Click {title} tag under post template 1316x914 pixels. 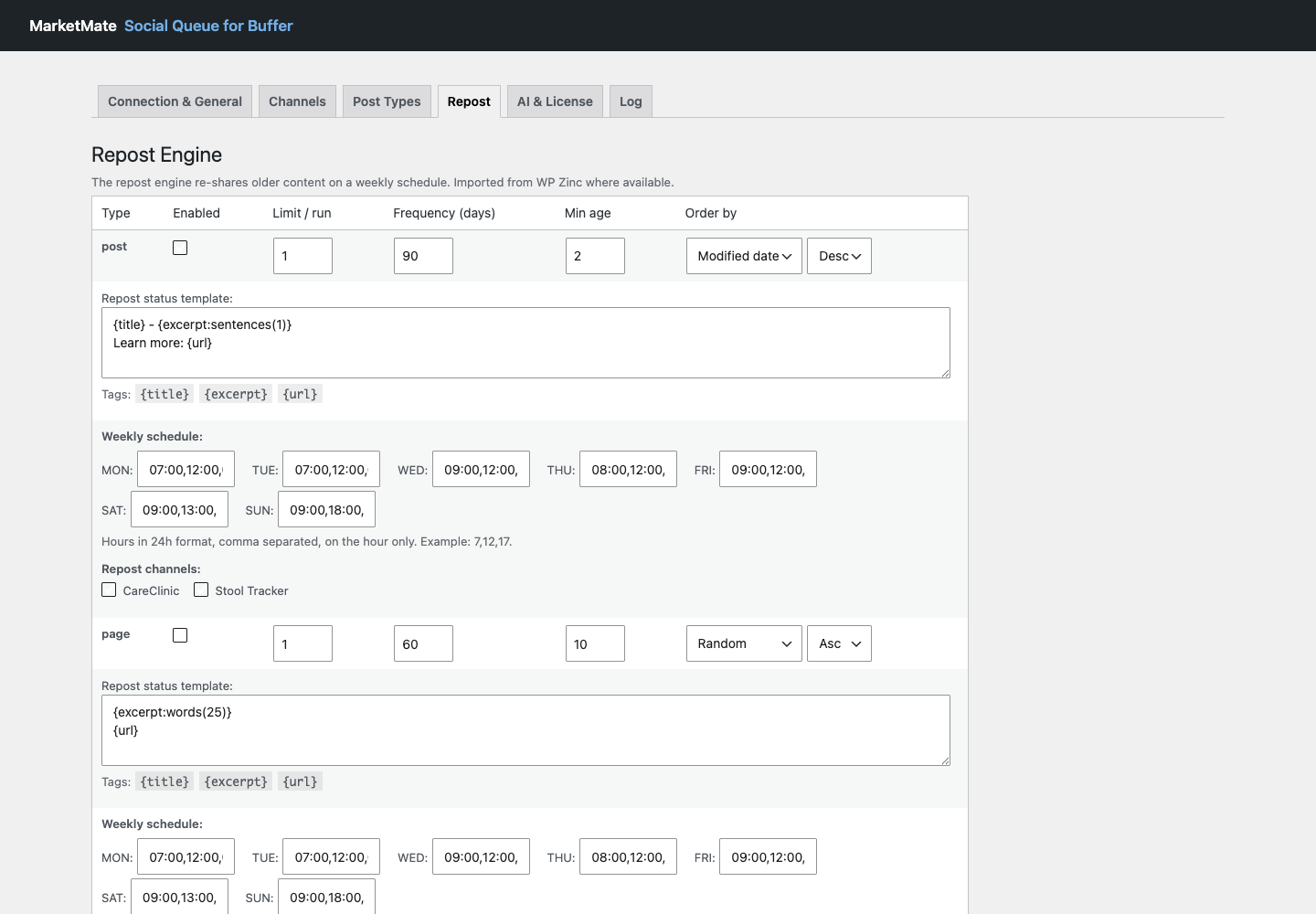(164, 394)
